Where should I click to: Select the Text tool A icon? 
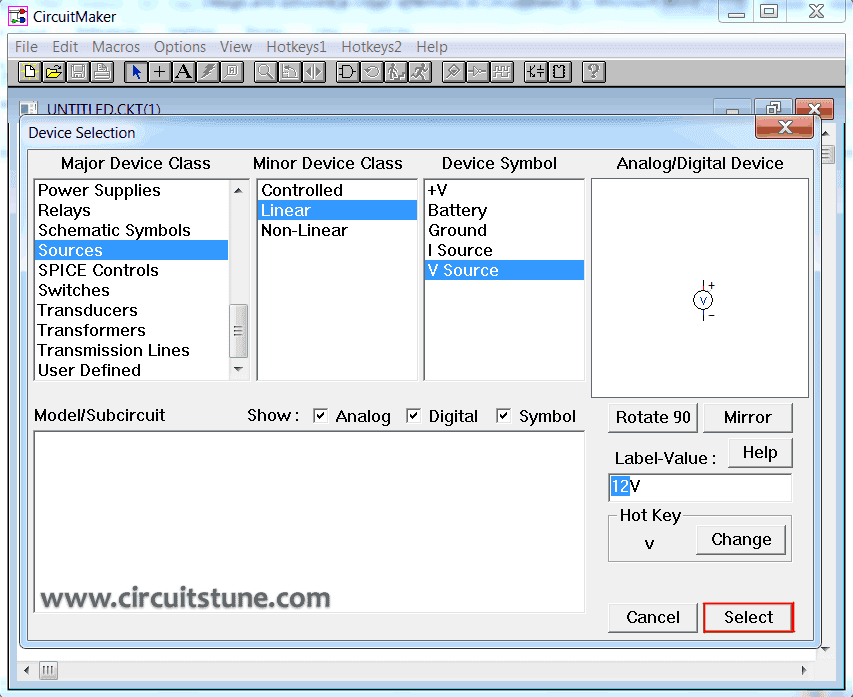pos(182,71)
